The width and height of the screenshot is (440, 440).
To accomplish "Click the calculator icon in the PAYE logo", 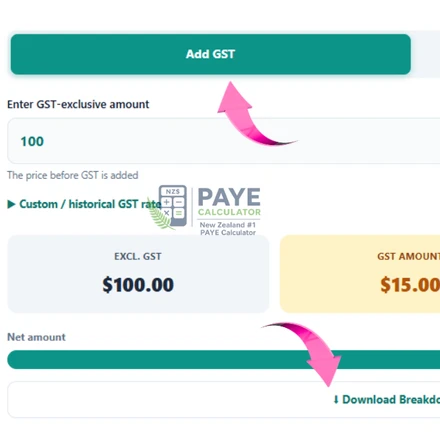I will click(x=173, y=206).
